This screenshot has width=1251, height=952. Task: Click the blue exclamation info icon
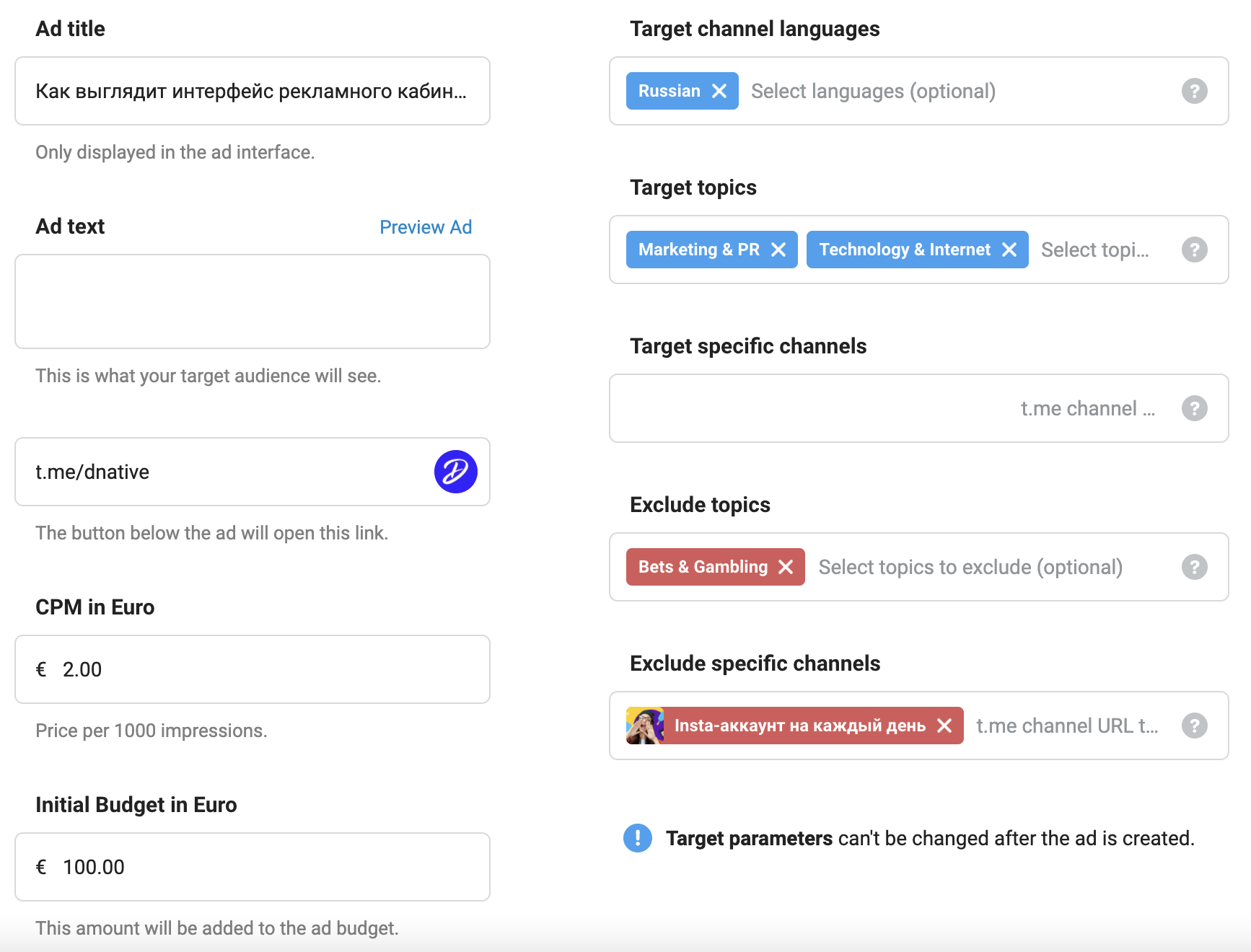tap(638, 838)
